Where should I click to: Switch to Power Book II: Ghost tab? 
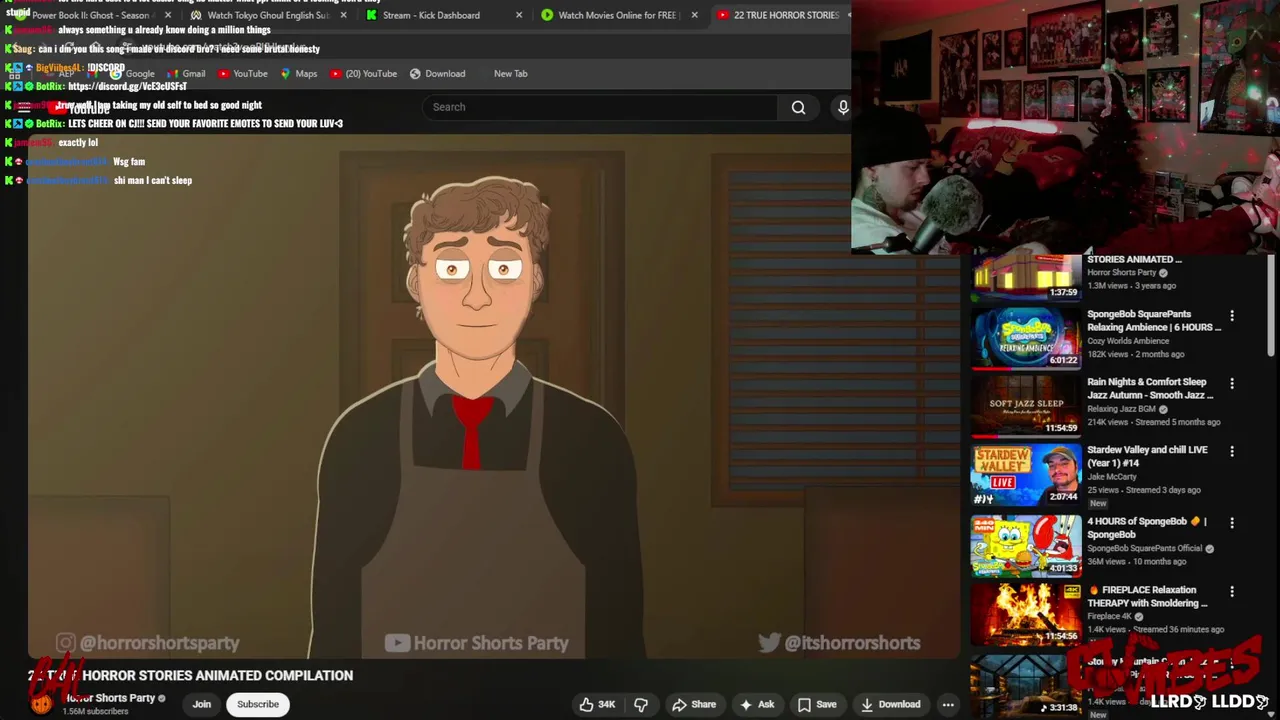90,15
